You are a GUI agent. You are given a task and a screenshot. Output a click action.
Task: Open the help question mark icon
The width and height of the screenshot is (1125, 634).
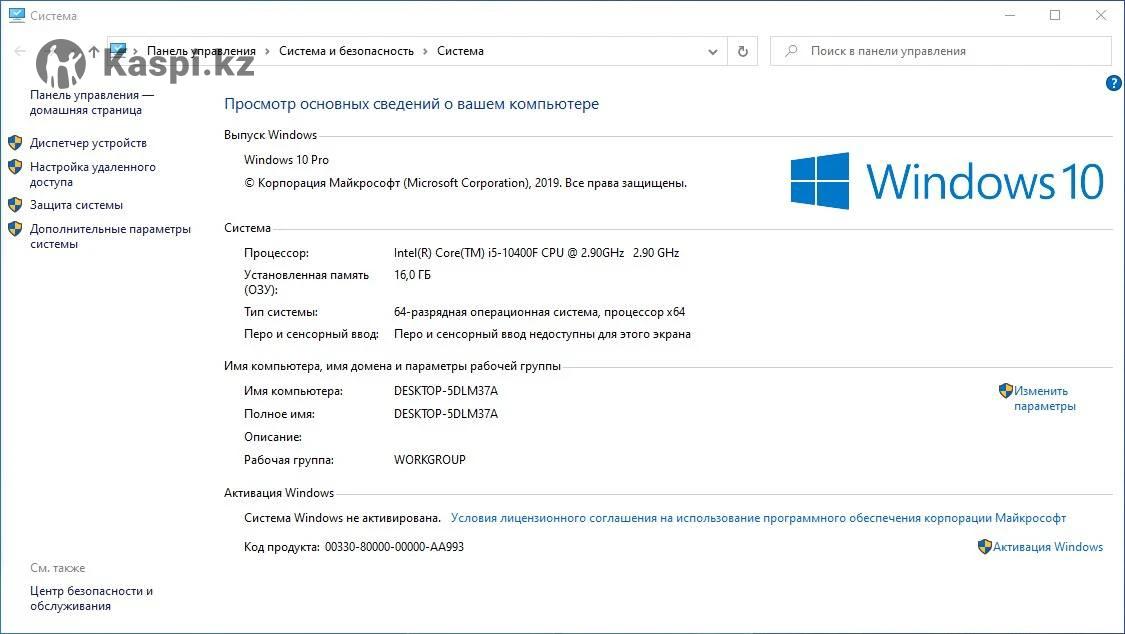pyautogui.click(x=1114, y=83)
